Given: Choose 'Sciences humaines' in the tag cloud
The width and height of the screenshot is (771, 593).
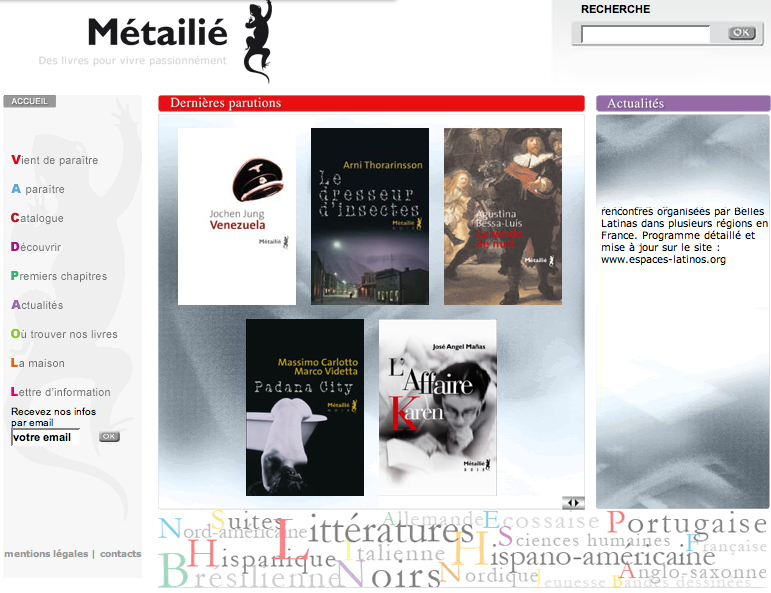Looking at the screenshot, I should point(584,539).
